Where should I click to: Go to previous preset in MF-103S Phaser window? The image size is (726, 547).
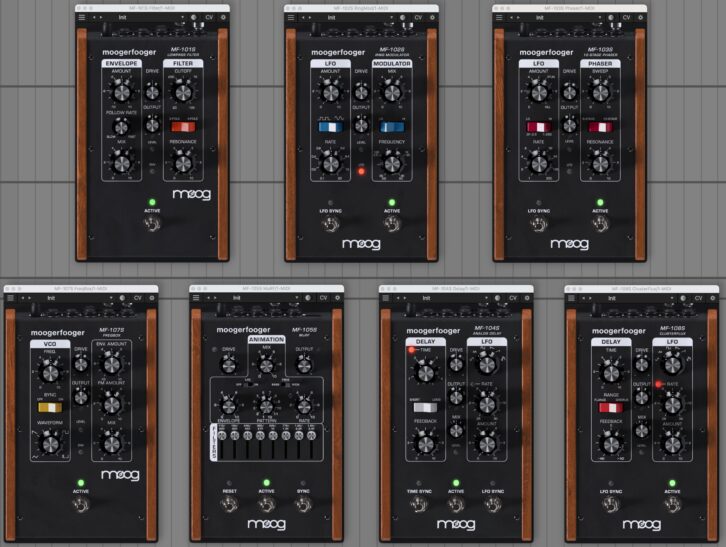click(512, 17)
